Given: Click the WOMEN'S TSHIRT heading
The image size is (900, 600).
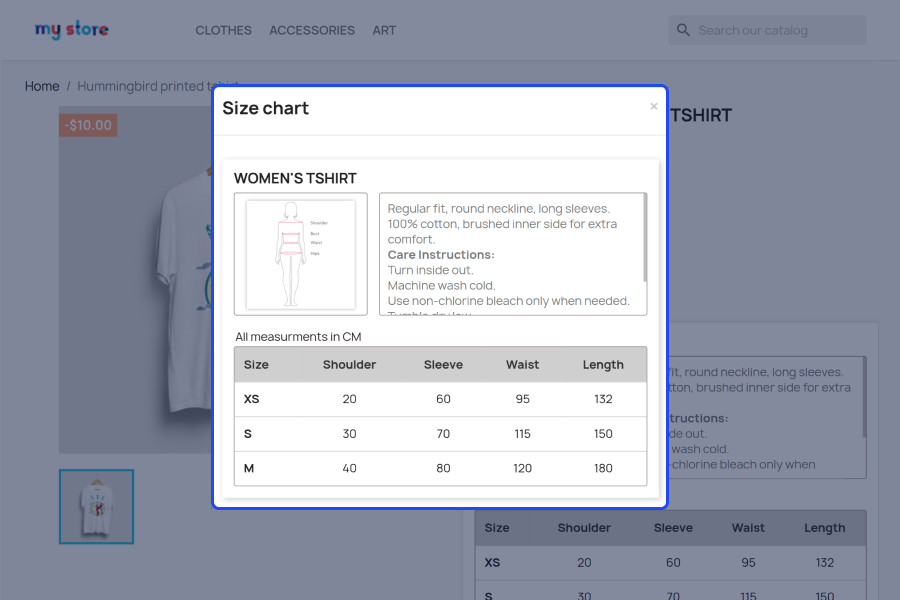Looking at the screenshot, I should (x=295, y=179).
